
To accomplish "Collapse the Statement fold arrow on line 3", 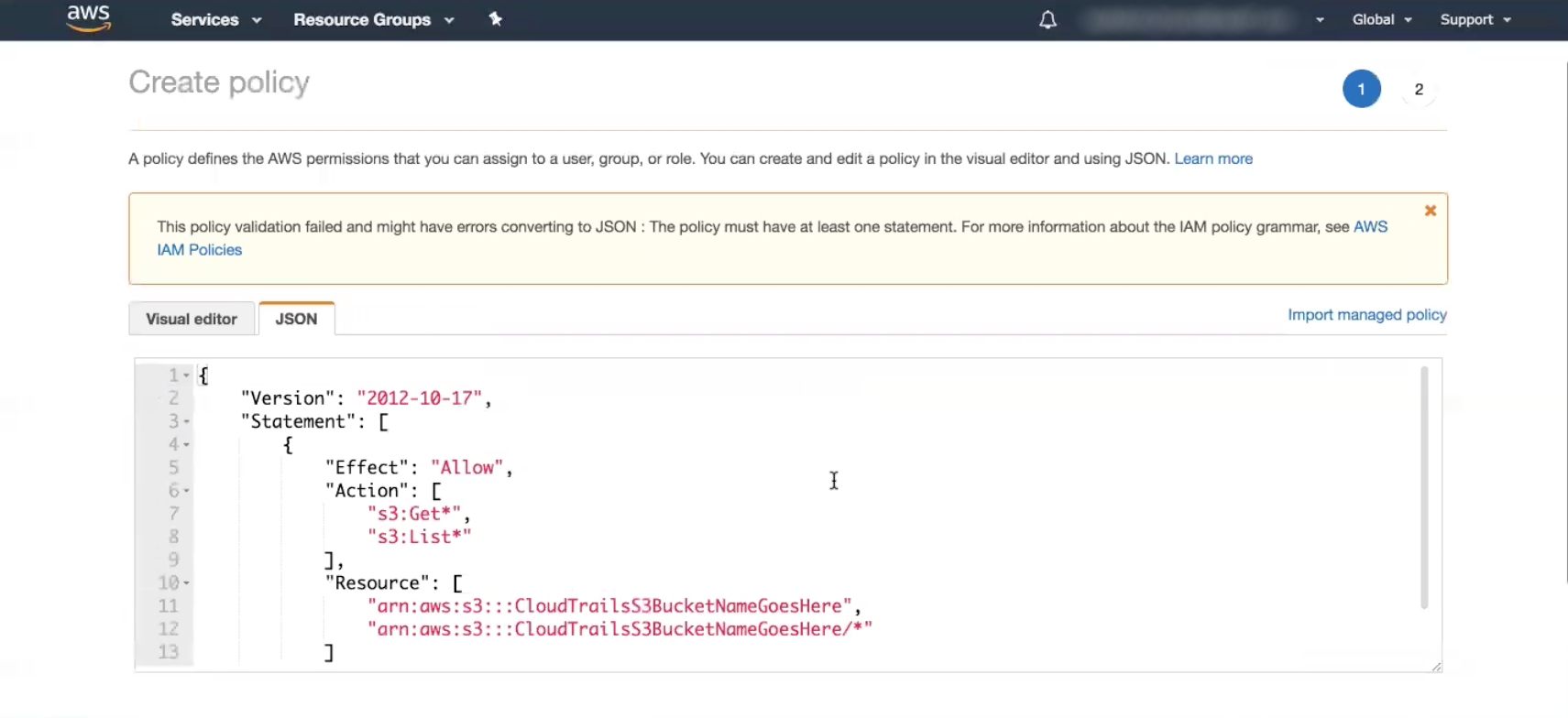I will click(187, 421).
